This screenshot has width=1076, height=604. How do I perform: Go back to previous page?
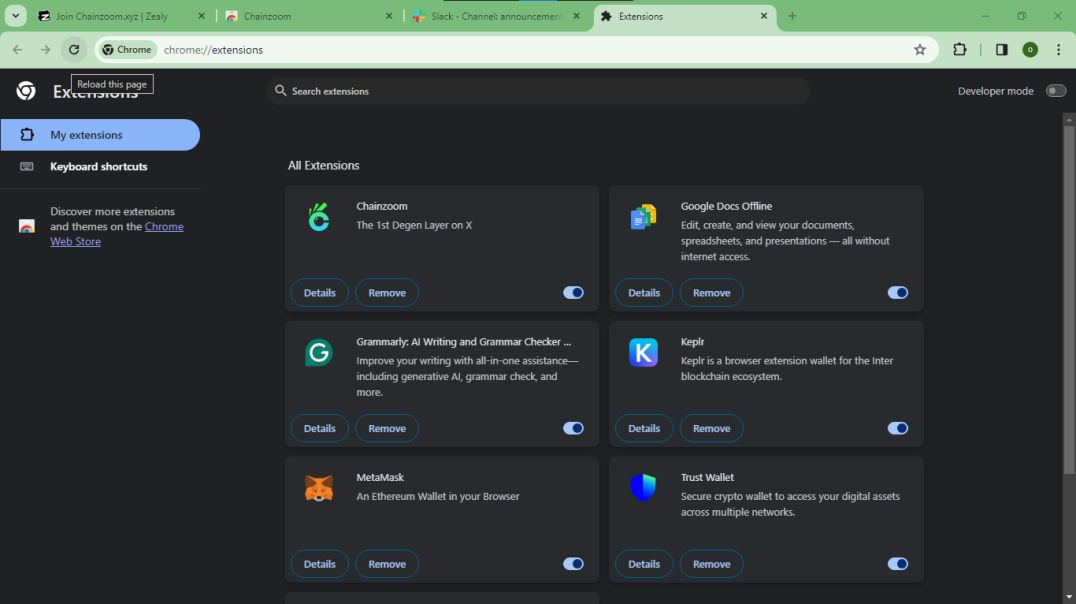[18, 49]
